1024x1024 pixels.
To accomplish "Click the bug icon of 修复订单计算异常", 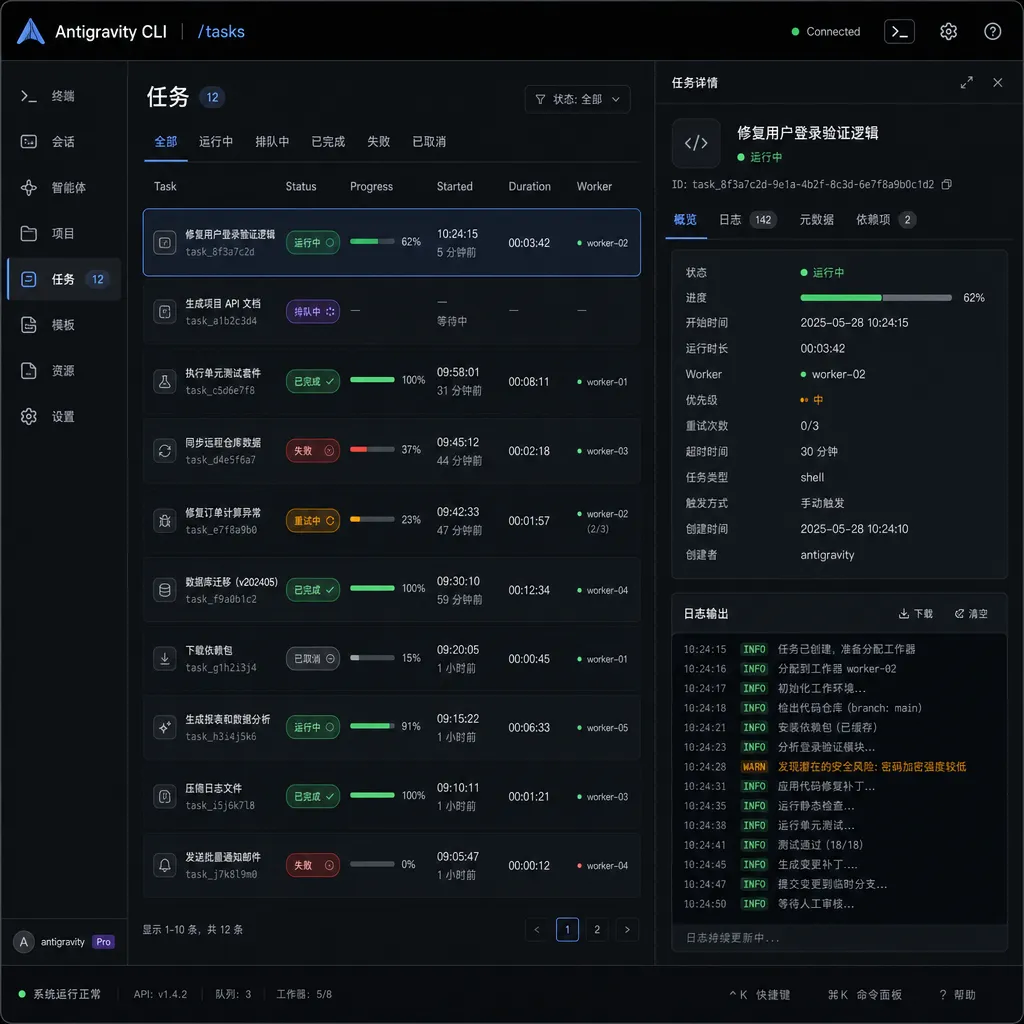I will [x=165, y=520].
